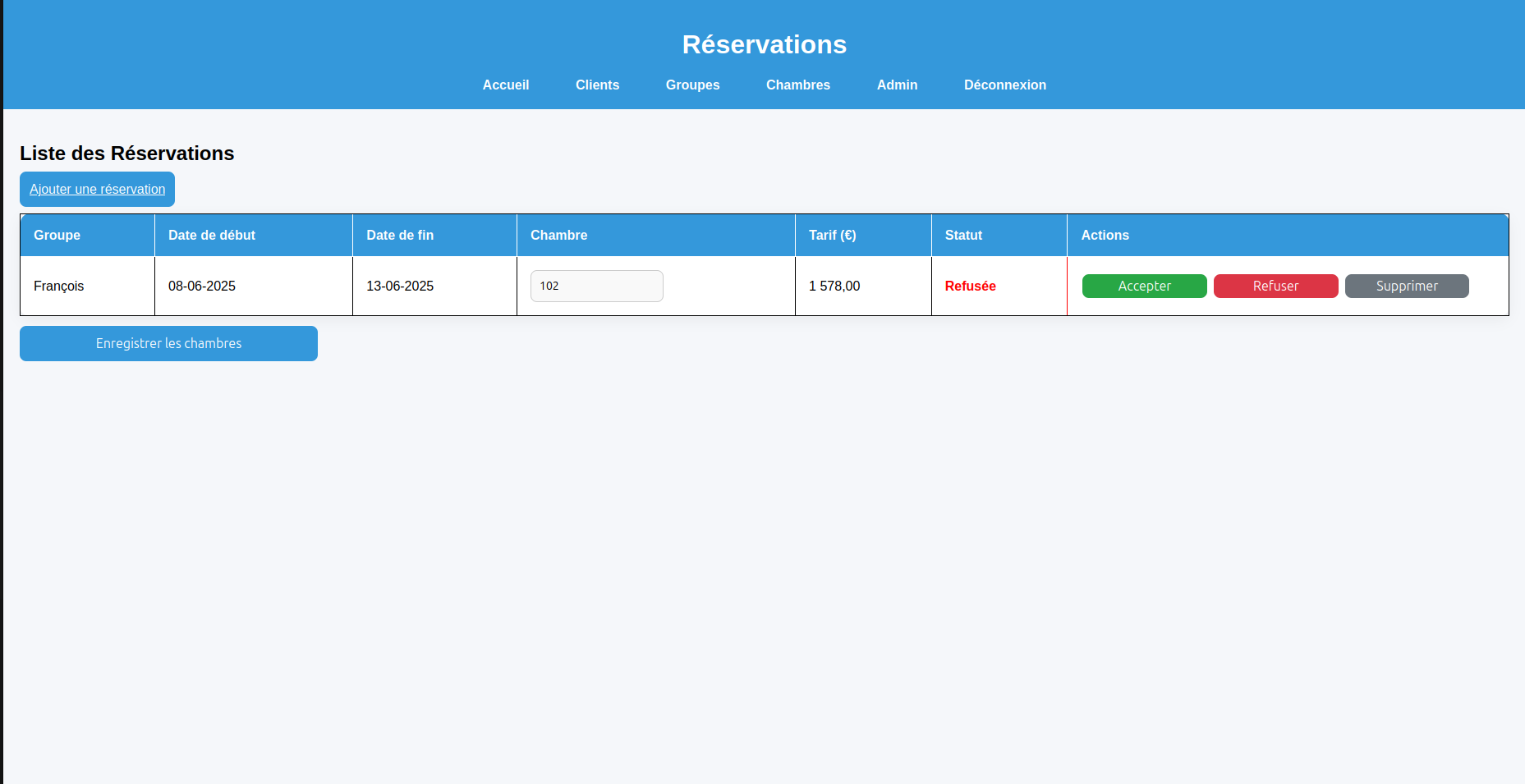The width and height of the screenshot is (1525, 784).
Task: Click the Tarif (€) column header
Action: click(x=832, y=235)
